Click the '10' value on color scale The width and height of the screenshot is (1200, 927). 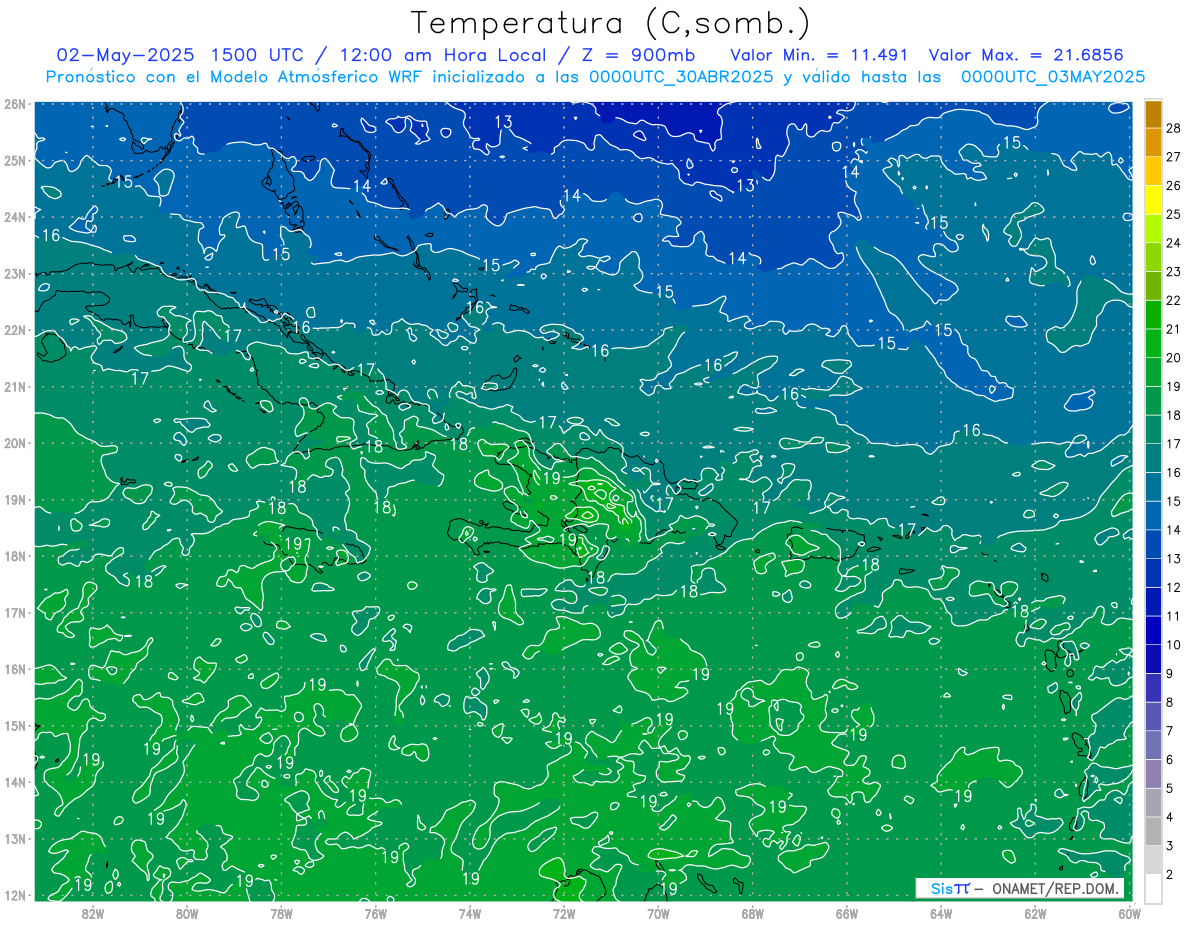point(1173,645)
